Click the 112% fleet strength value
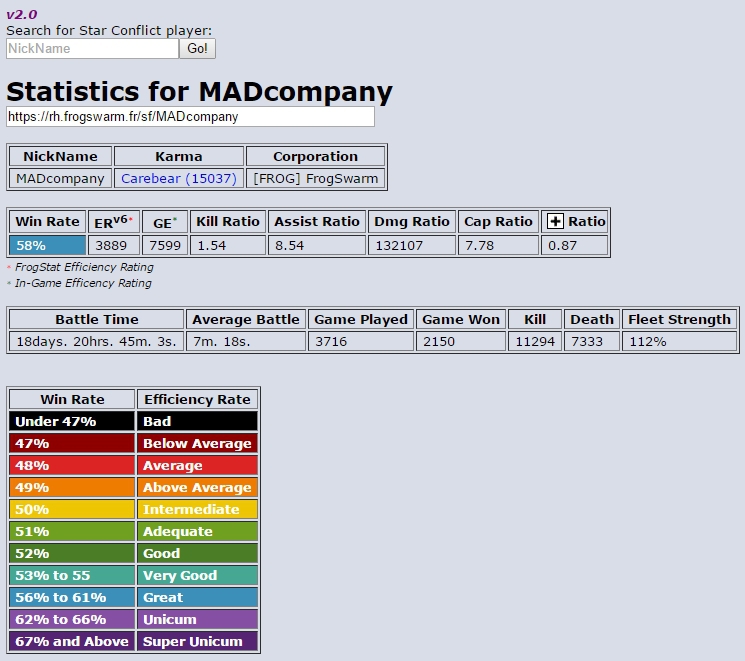Viewport: 745px width, 661px height. click(679, 342)
